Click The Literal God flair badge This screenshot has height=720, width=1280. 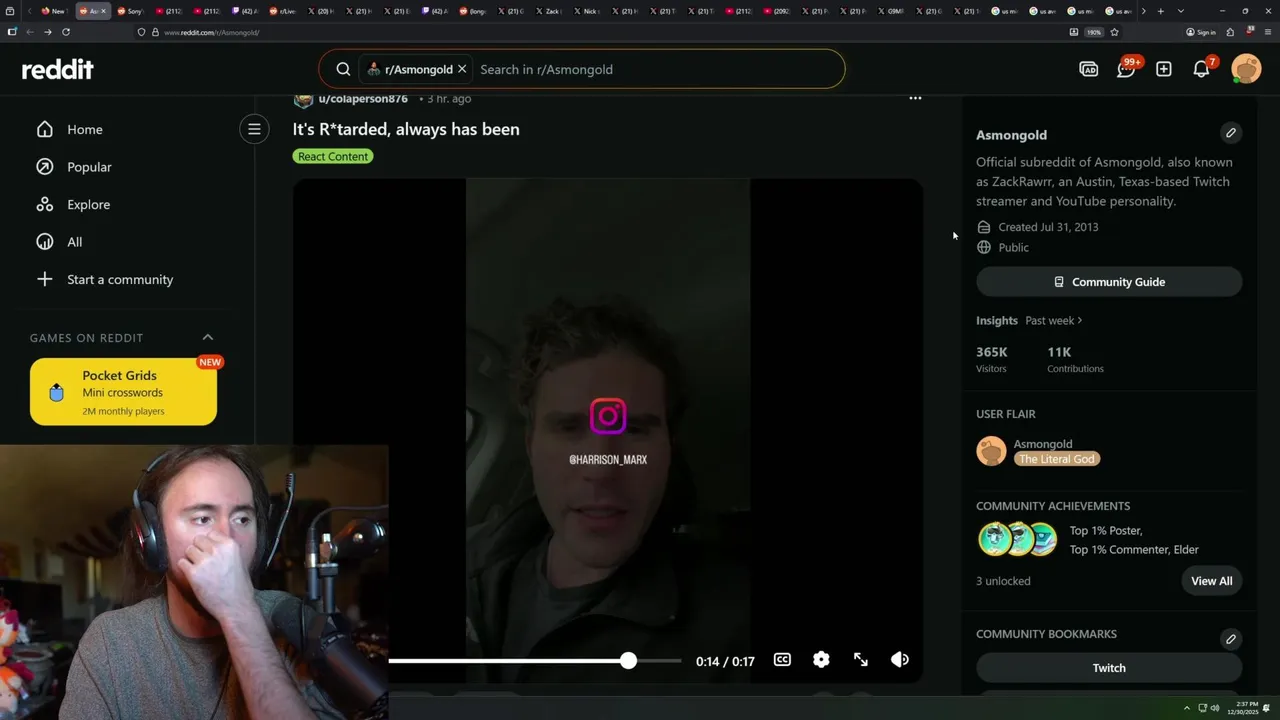[x=1057, y=459]
